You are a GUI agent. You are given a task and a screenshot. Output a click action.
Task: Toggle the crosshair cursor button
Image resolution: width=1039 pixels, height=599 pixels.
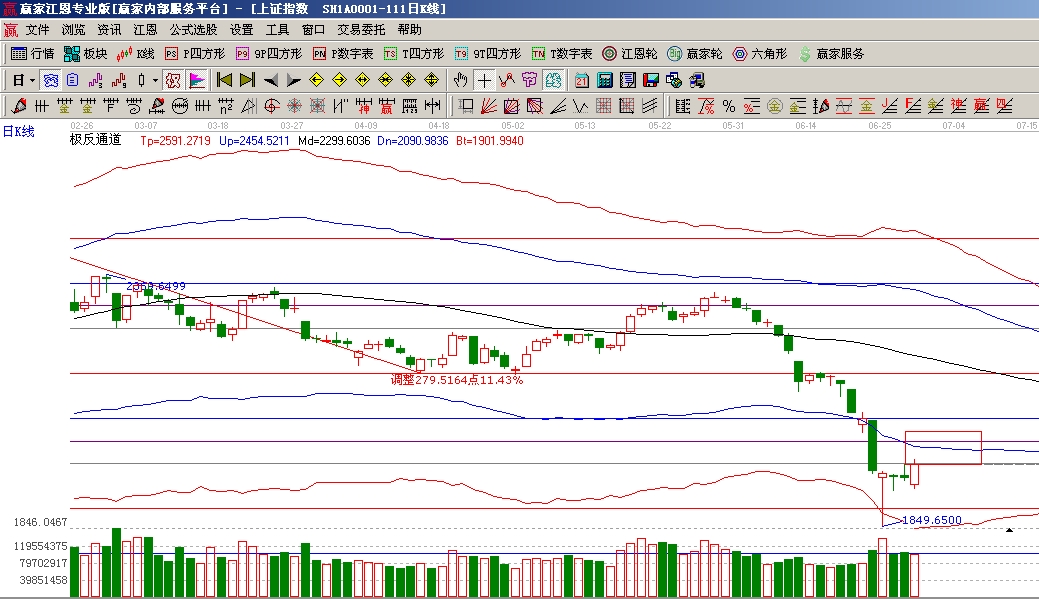coord(484,80)
